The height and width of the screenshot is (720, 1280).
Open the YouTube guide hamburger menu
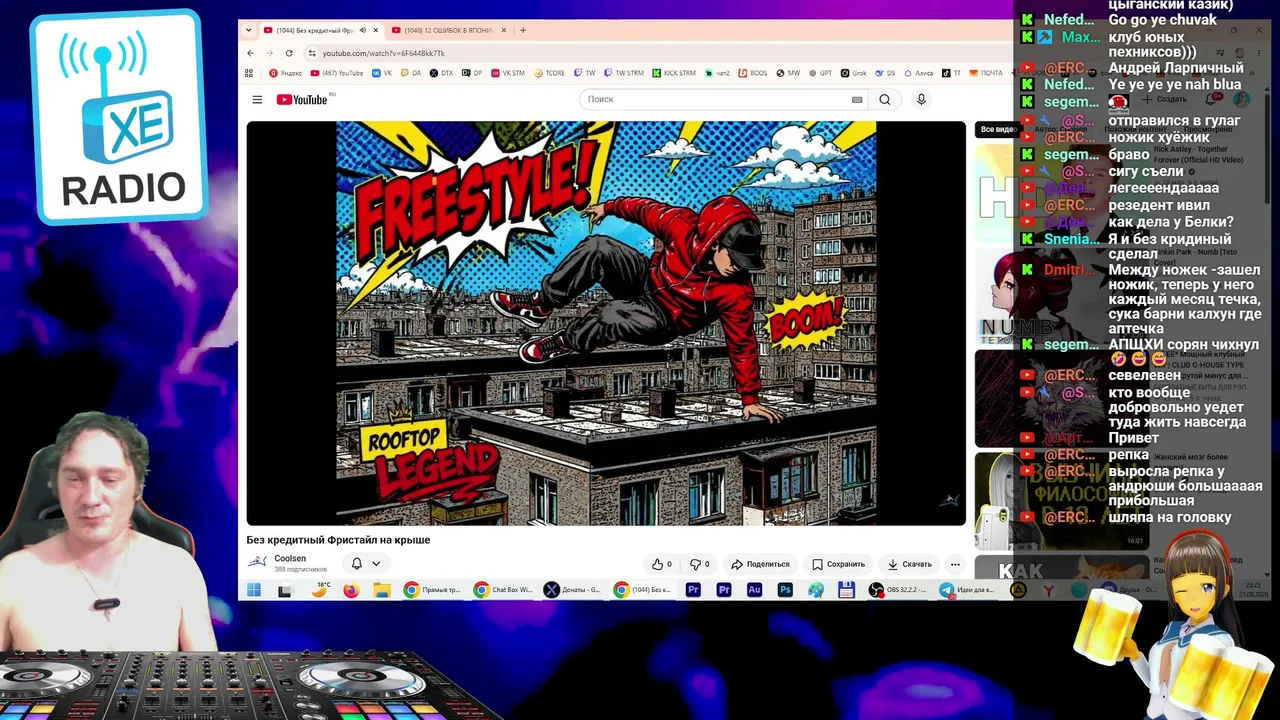click(x=257, y=99)
